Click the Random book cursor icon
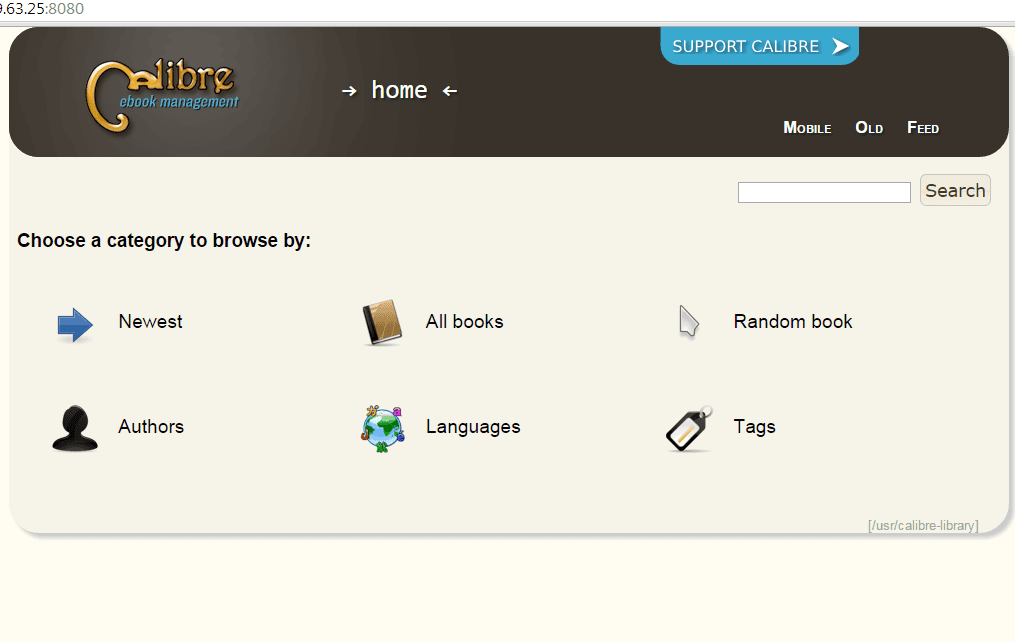 (689, 322)
